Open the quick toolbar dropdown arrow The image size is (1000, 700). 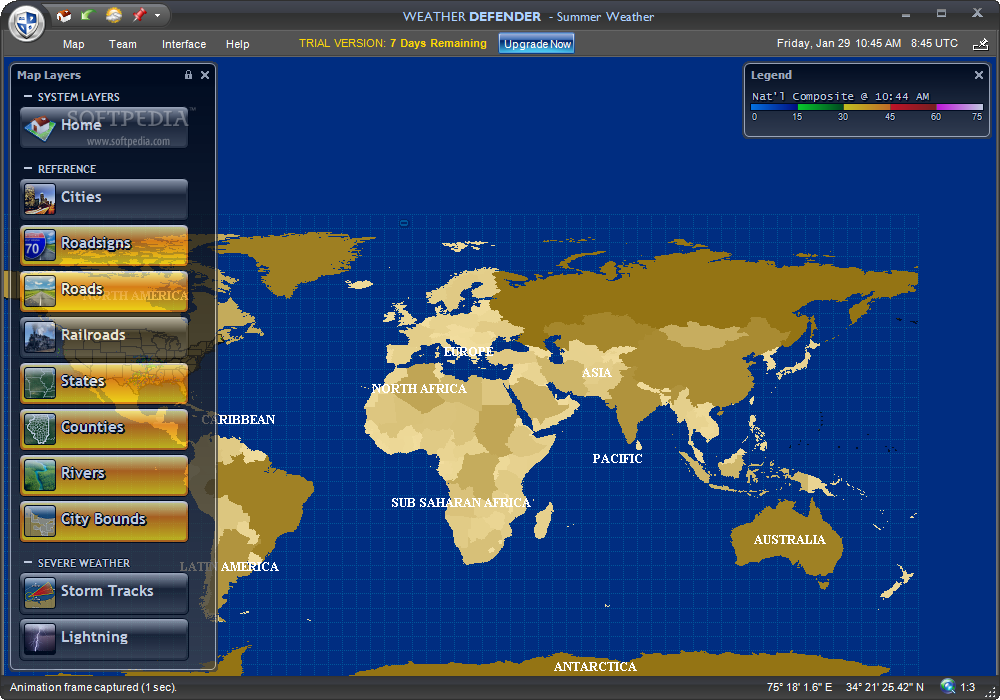158,15
